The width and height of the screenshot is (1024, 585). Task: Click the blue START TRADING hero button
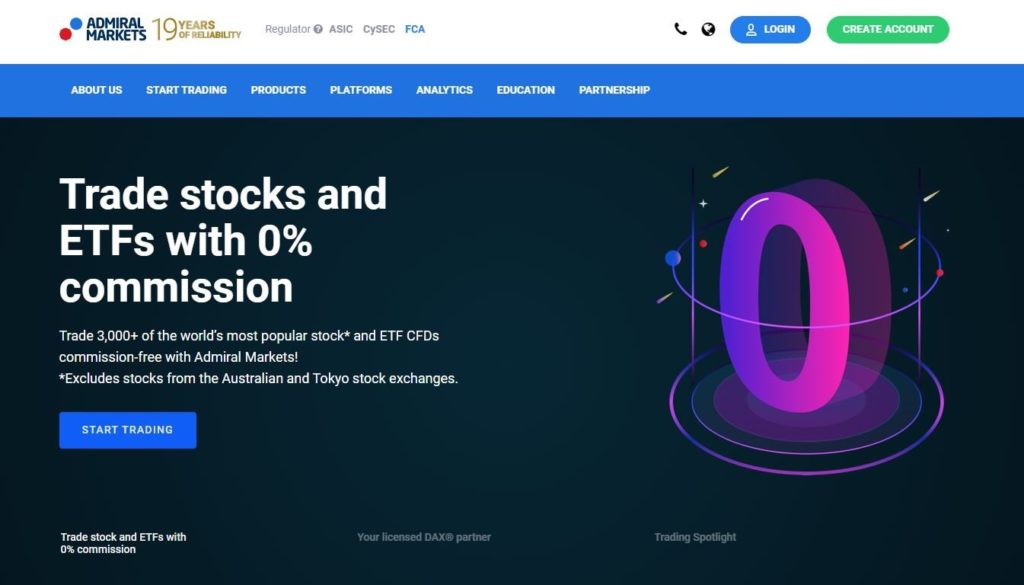point(128,430)
